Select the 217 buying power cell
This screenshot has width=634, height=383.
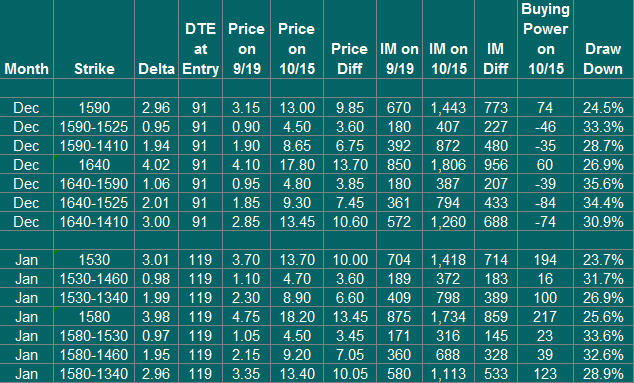pyautogui.click(x=545, y=317)
